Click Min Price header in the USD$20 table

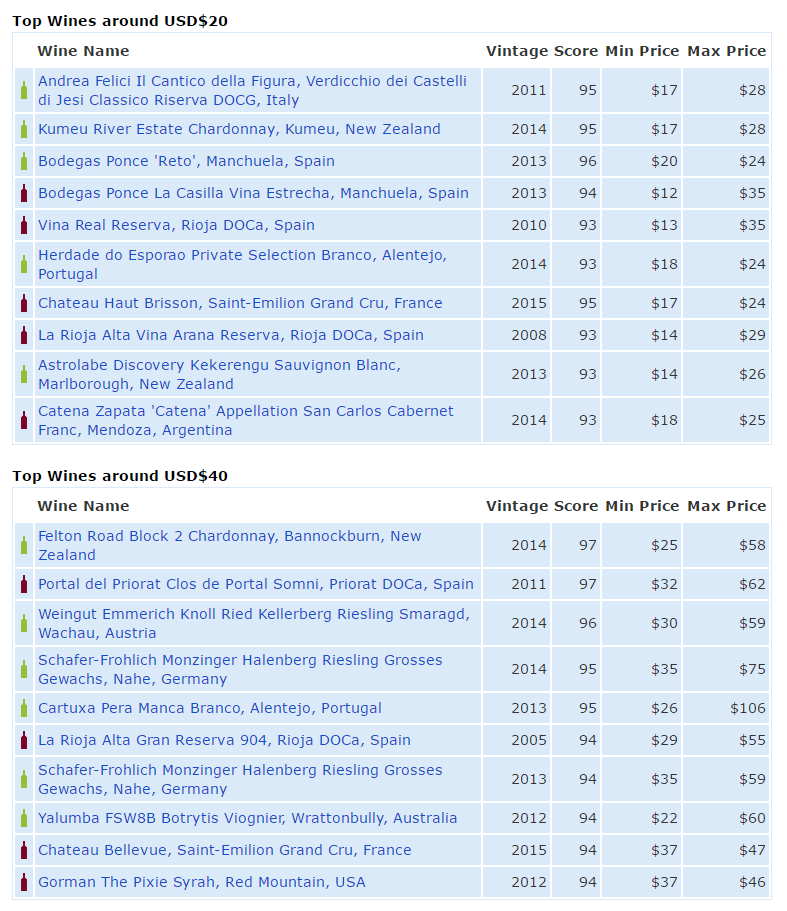coord(642,51)
